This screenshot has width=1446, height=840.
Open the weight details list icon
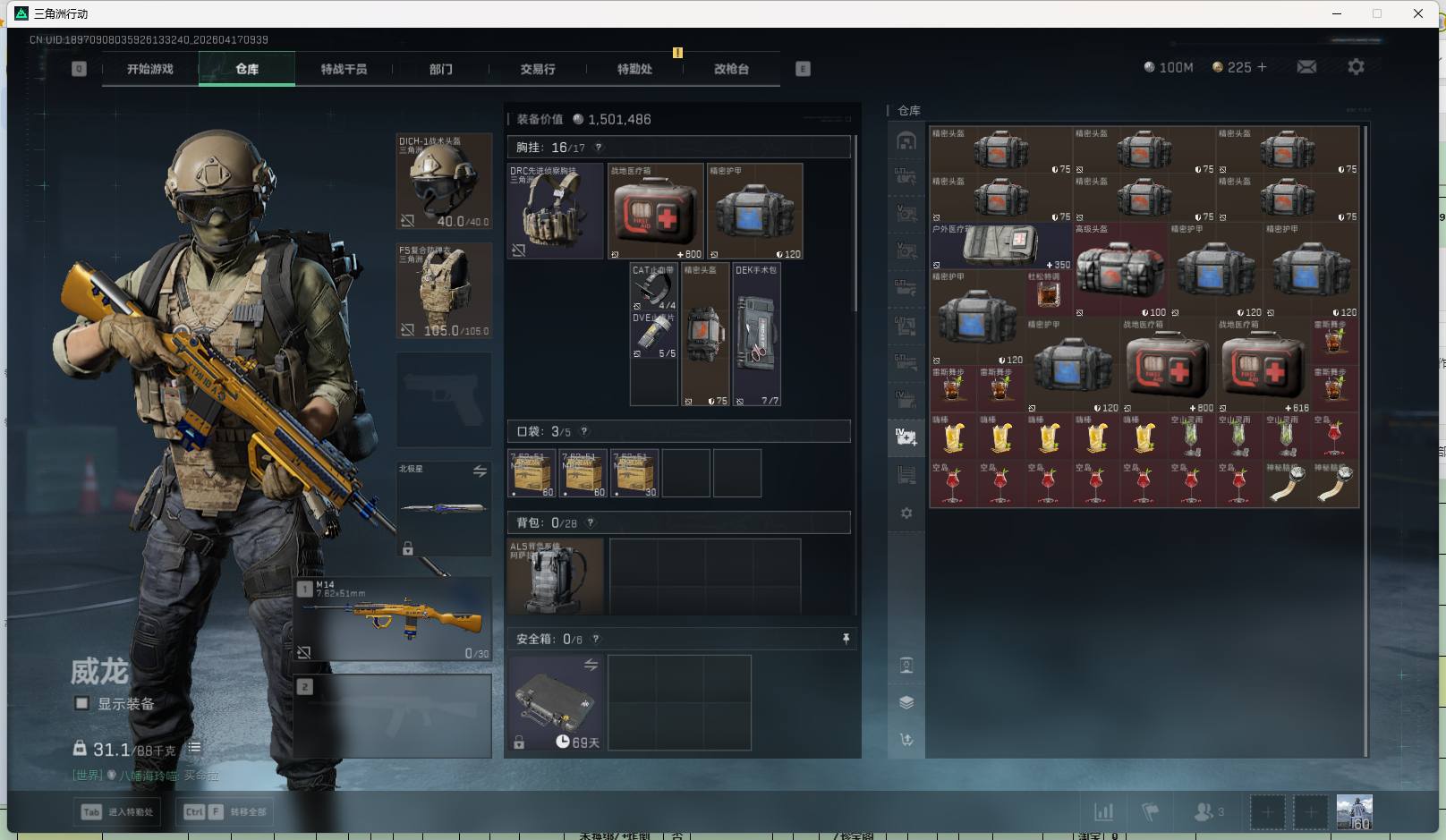point(194,748)
